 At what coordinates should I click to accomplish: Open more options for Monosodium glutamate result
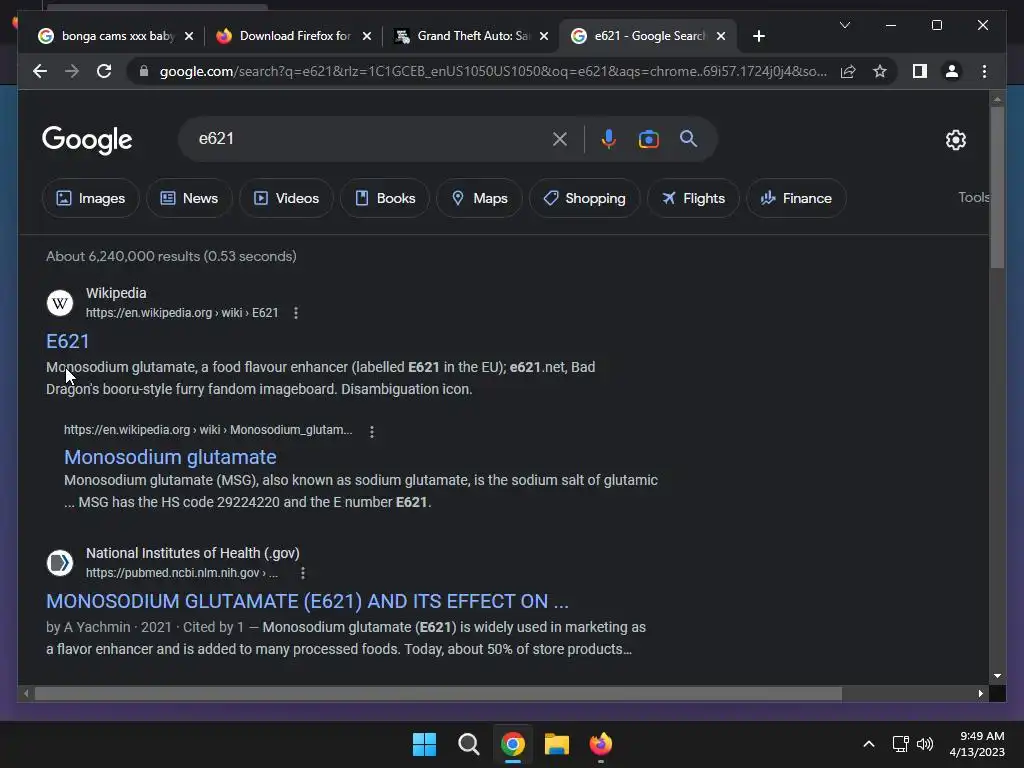(x=372, y=432)
